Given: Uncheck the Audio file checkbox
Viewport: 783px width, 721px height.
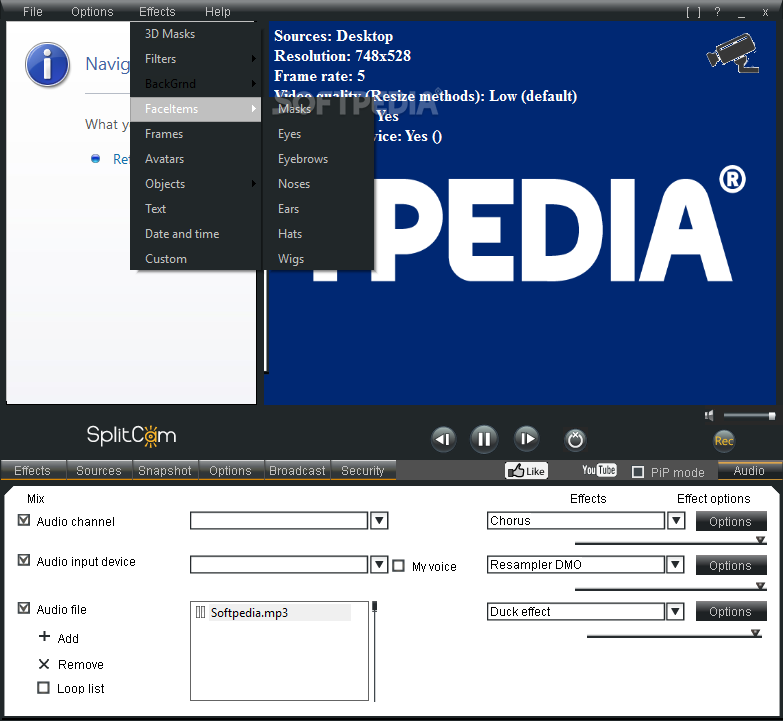Looking at the screenshot, I should point(23,608).
